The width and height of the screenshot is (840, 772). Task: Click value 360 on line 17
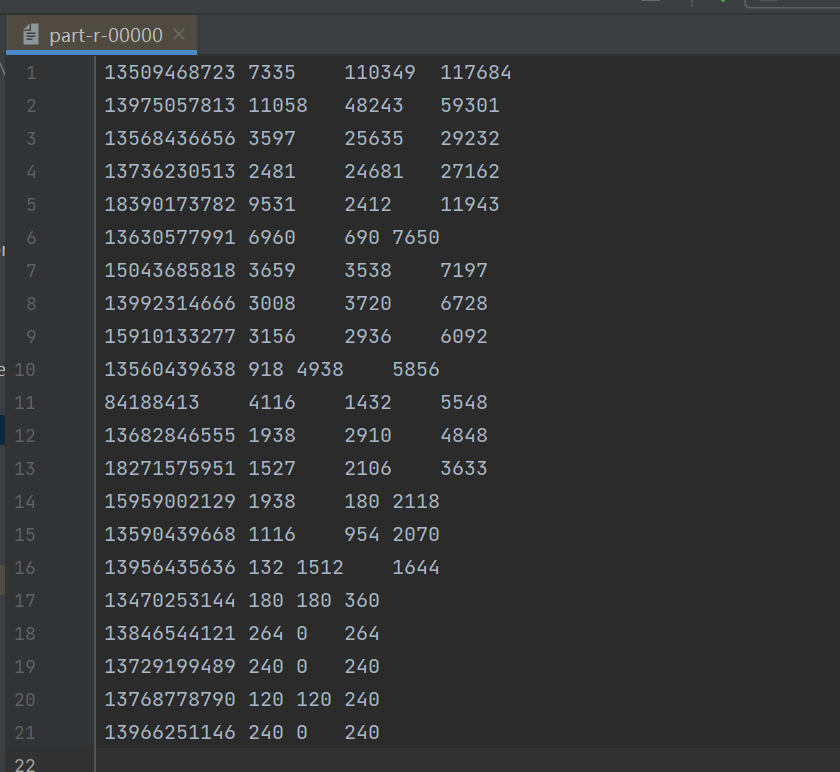pyautogui.click(x=362, y=601)
